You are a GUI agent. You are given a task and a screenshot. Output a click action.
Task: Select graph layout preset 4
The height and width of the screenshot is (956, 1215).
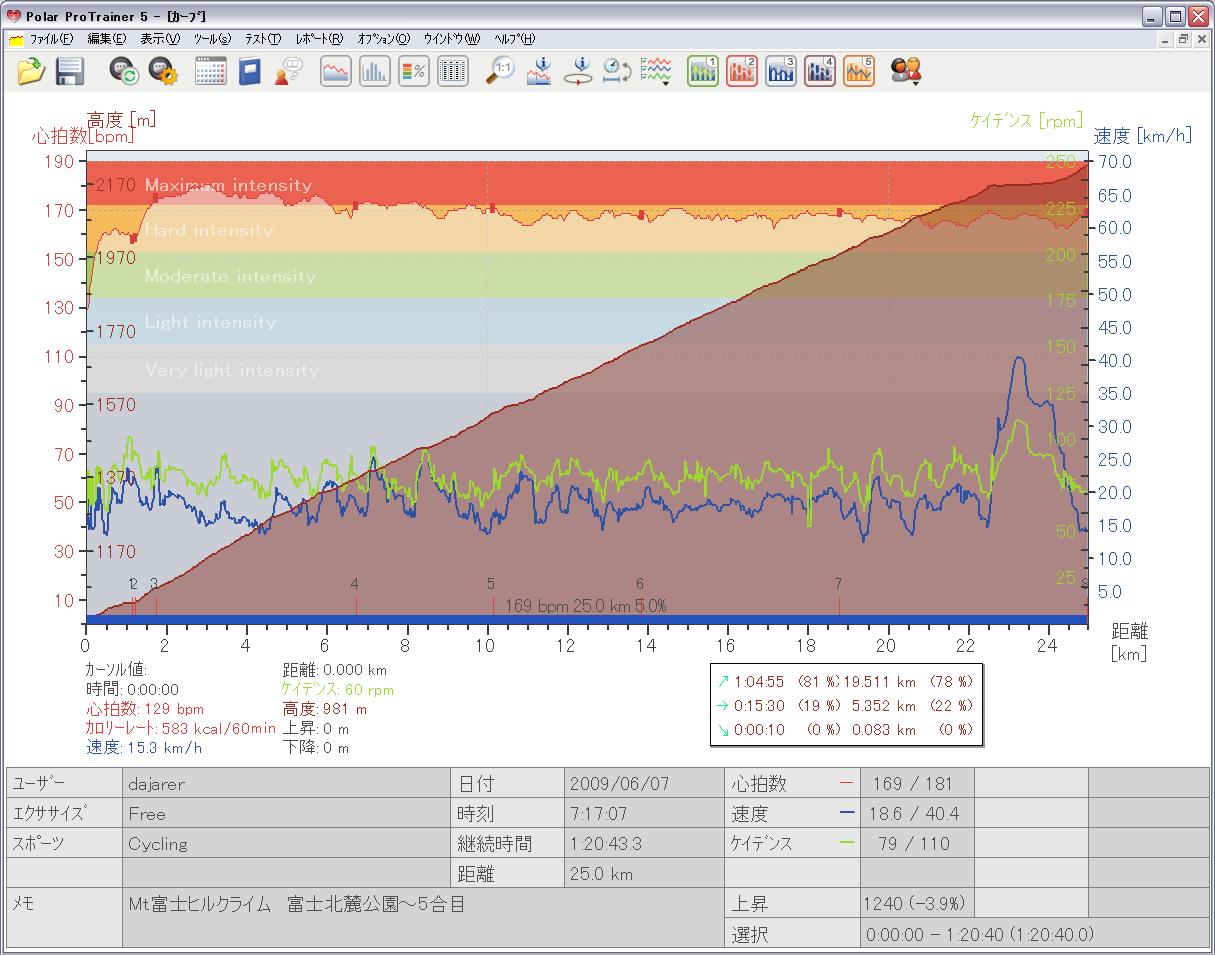click(820, 71)
